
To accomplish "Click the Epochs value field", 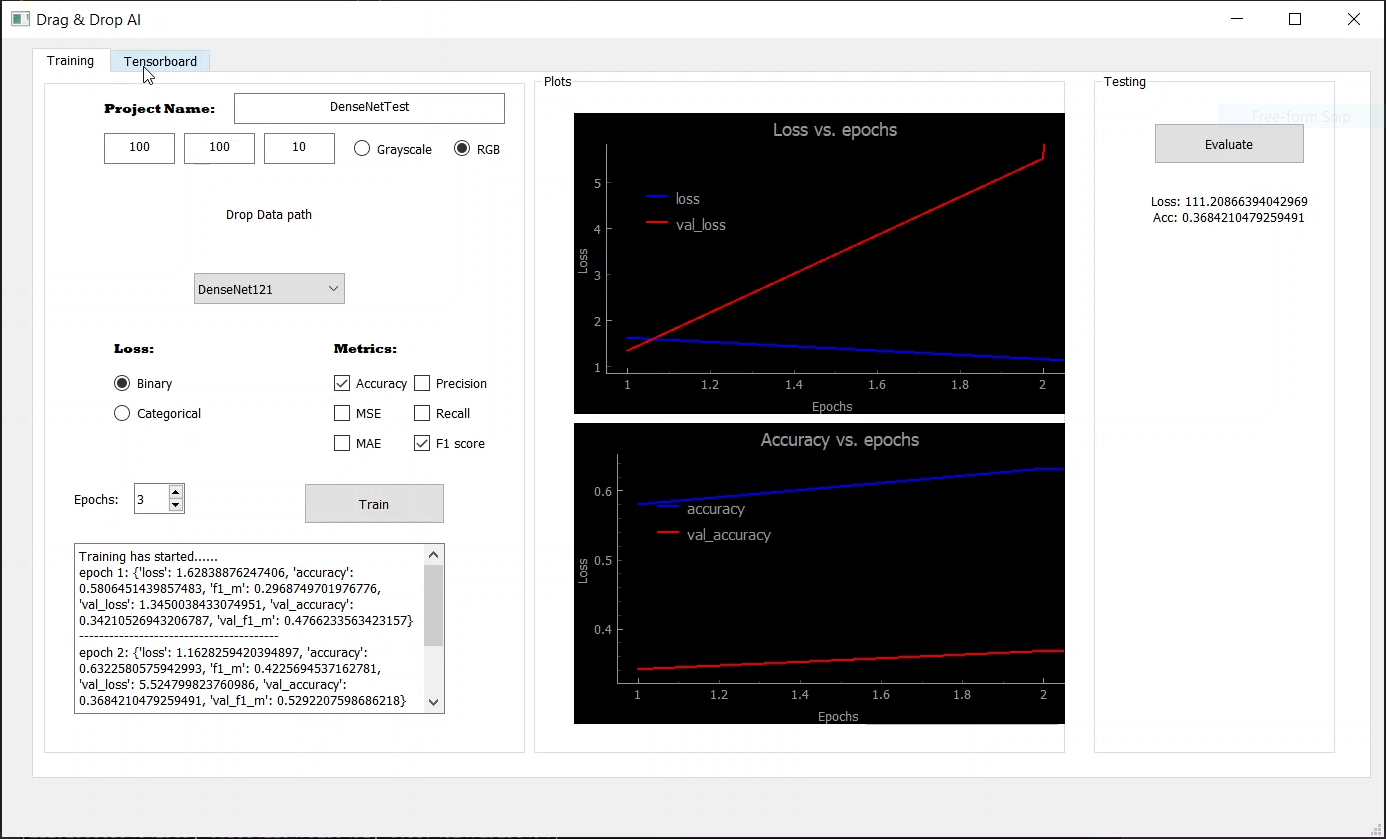I will pos(151,499).
